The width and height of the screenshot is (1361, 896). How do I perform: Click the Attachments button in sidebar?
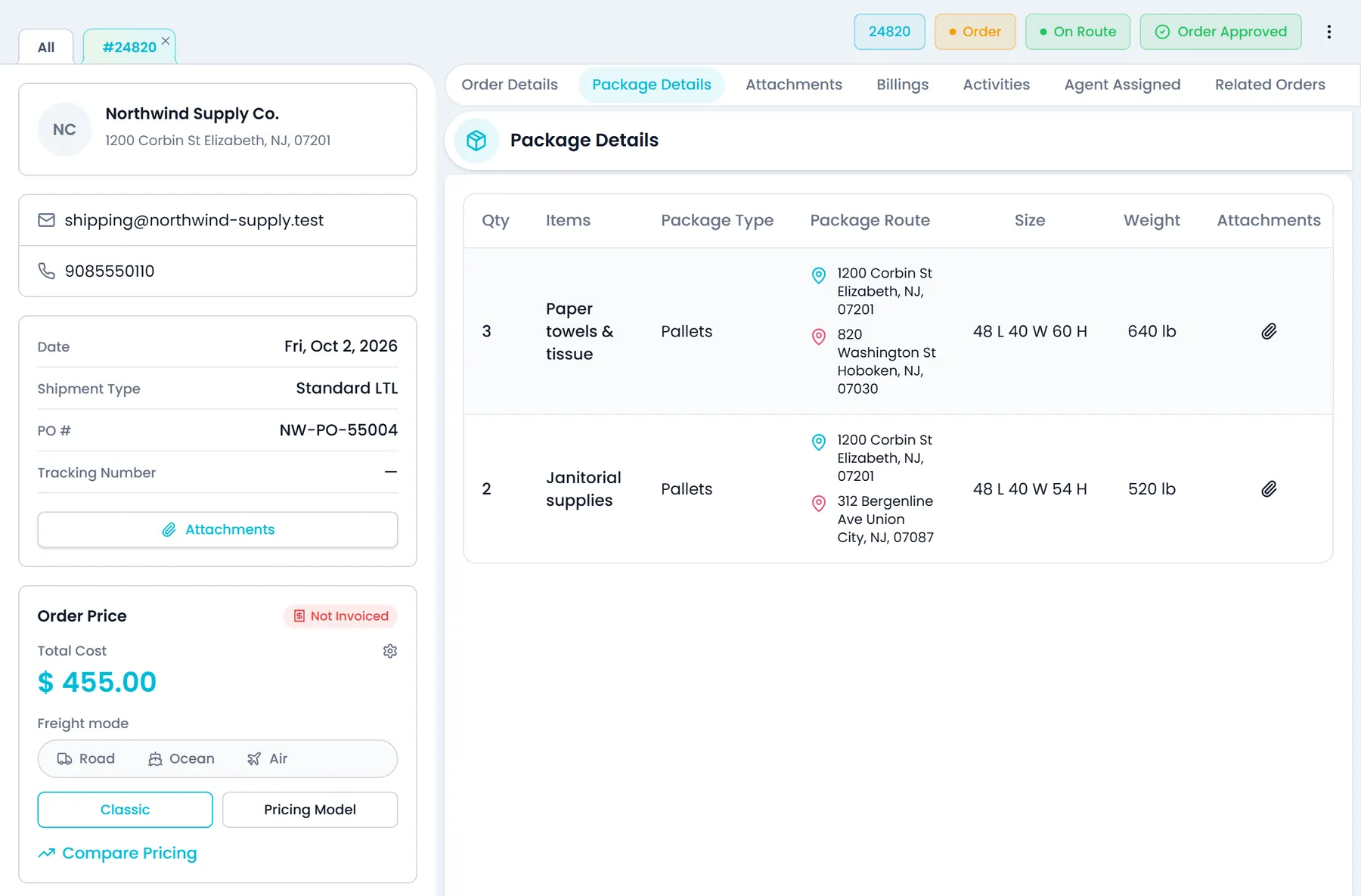coord(218,530)
